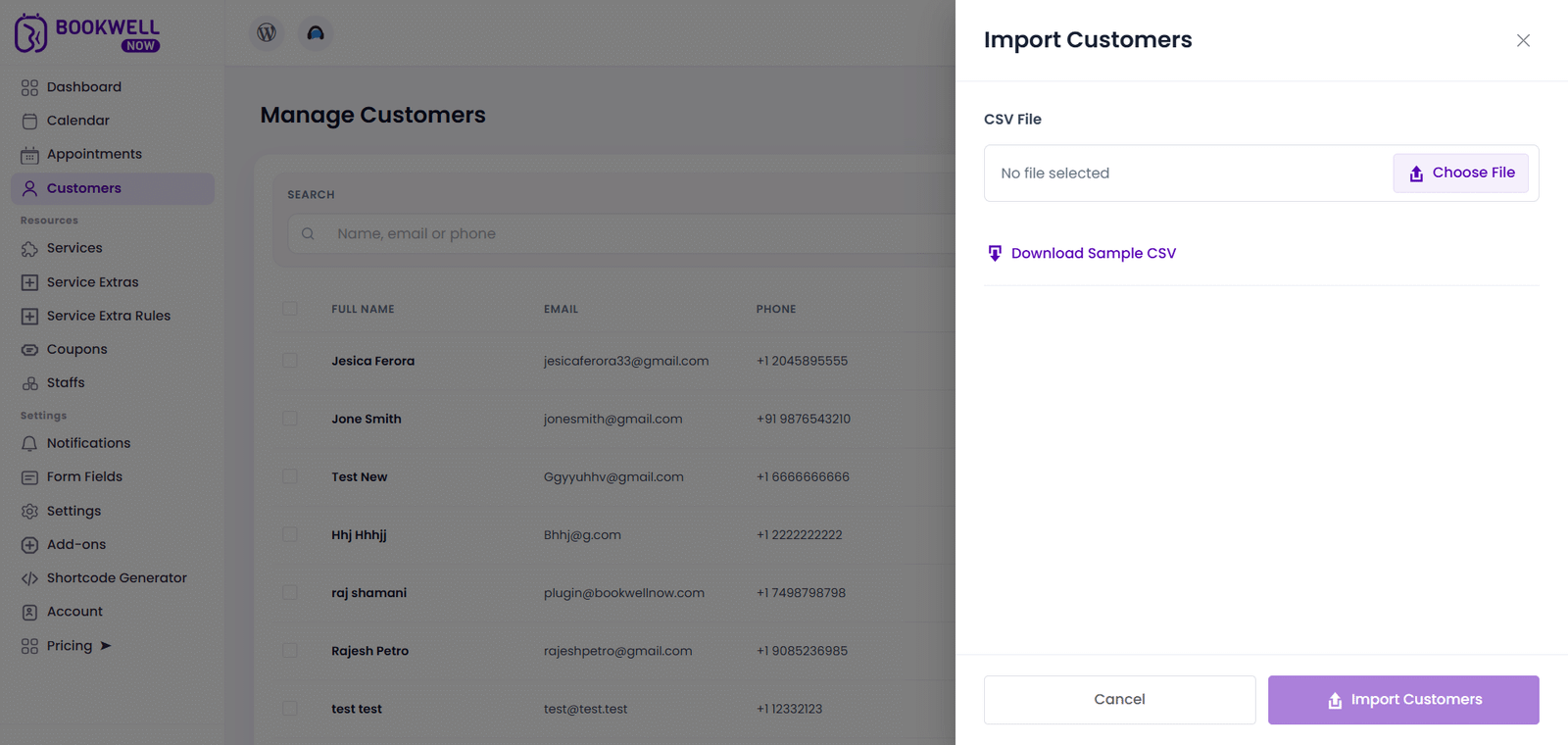Click the Appointments icon in sidebar
This screenshot has width=1568, height=745.
tap(29, 155)
